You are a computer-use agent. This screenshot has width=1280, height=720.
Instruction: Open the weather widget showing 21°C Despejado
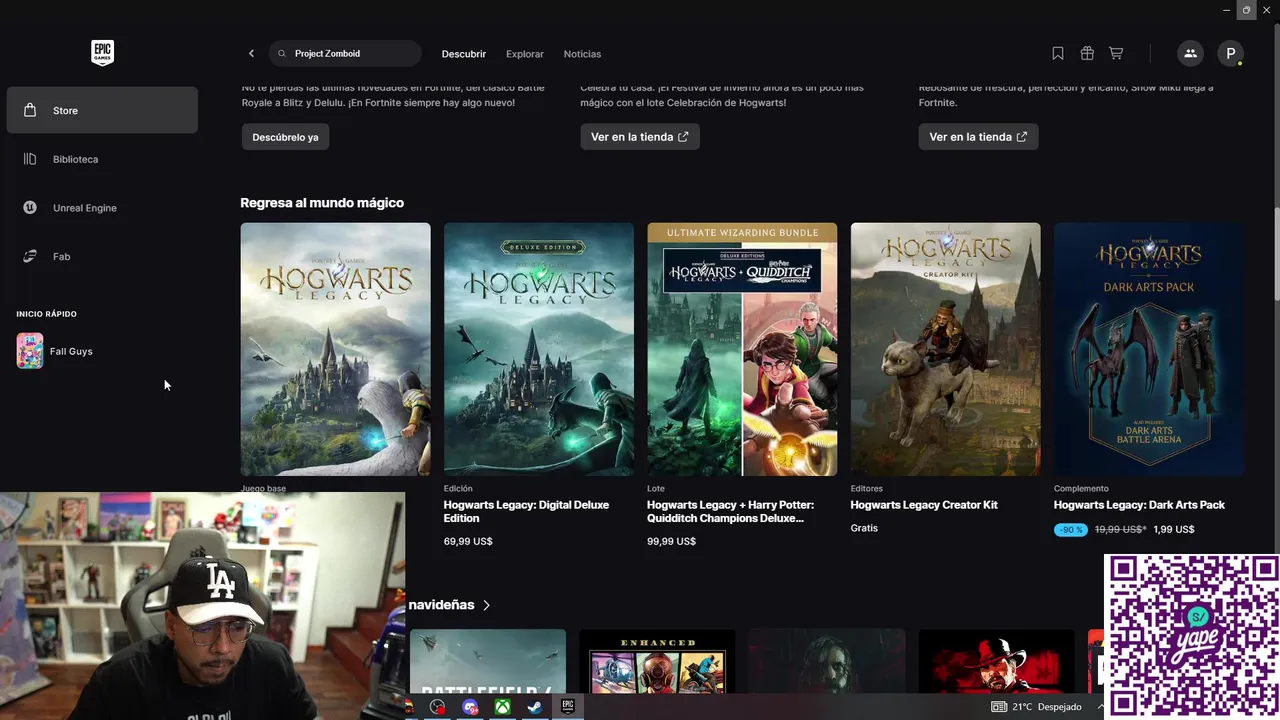point(1037,707)
